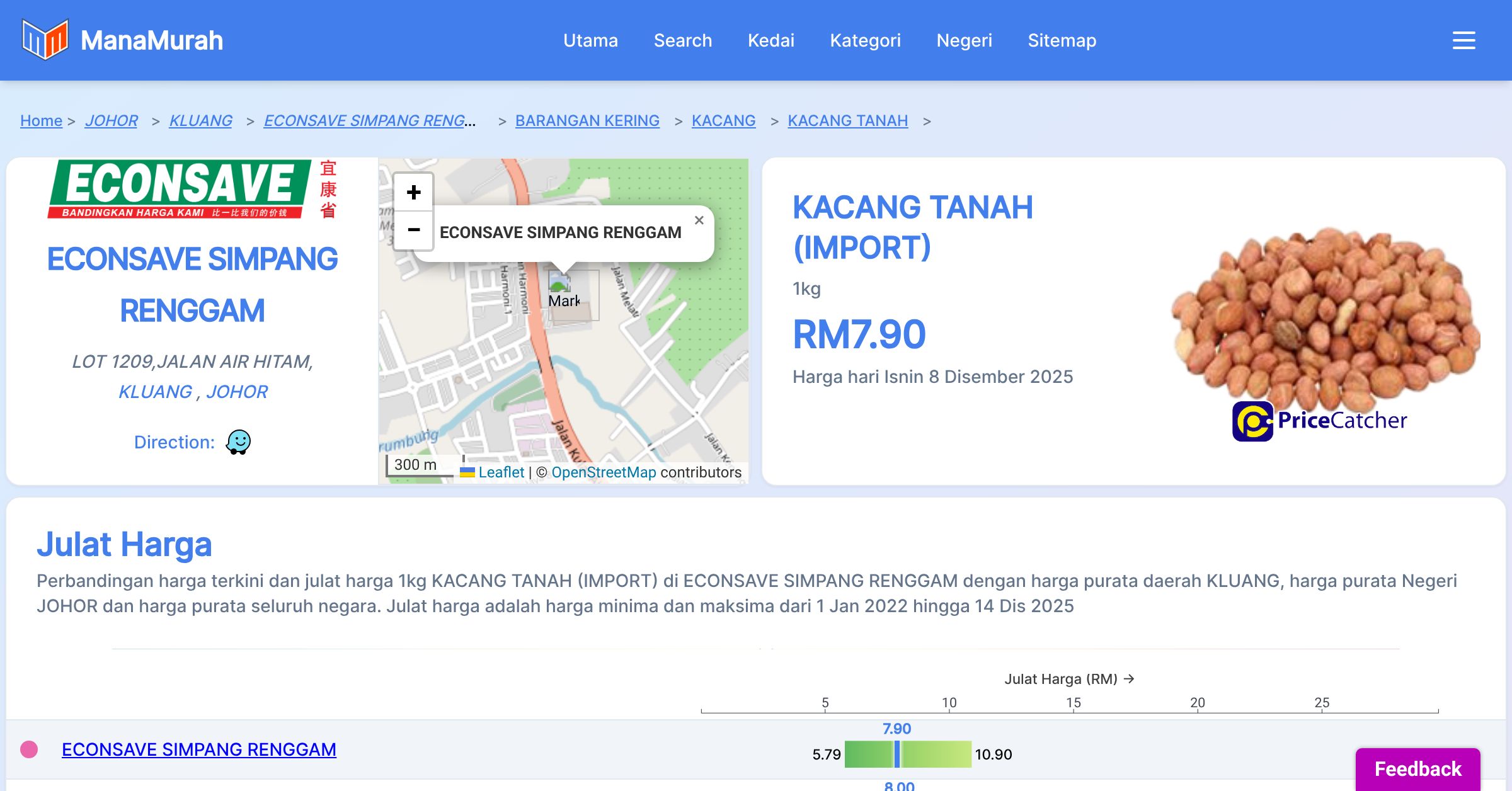Open the Kategori menu item
Image resolution: width=1512 pixels, height=791 pixels.
(865, 40)
